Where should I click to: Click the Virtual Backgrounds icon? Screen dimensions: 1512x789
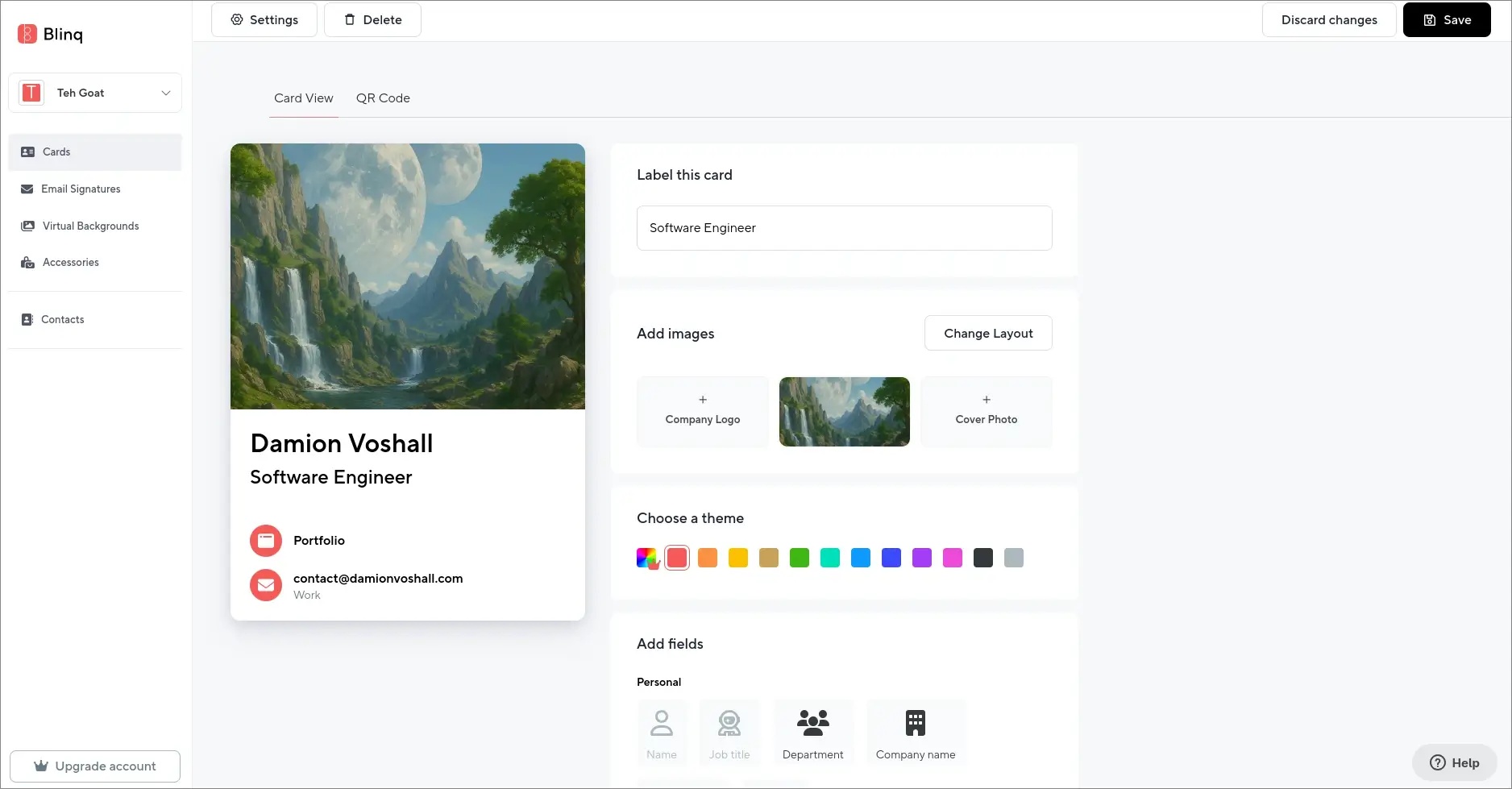click(x=27, y=226)
